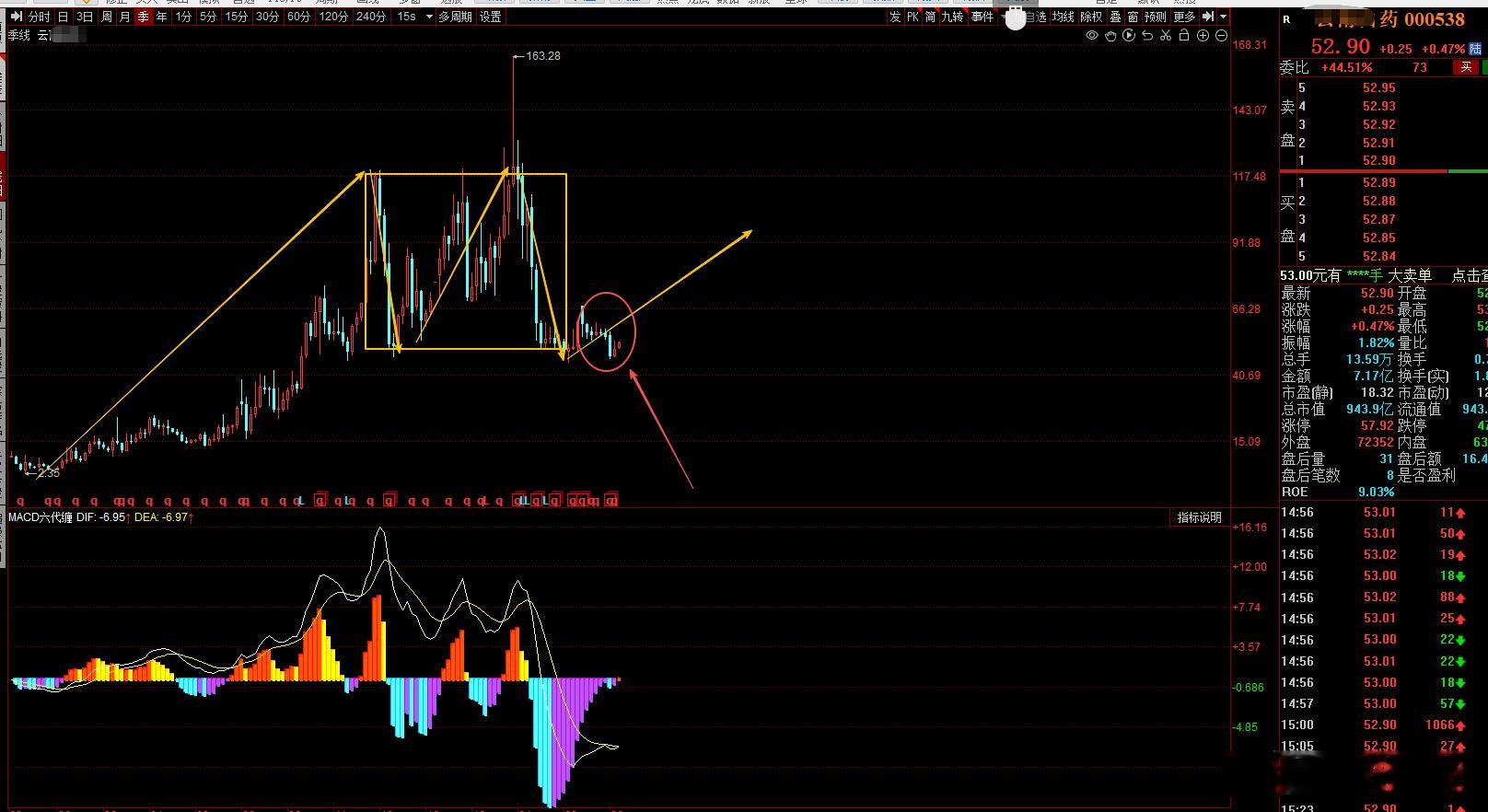The width and height of the screenshot is (1488, 812).
Task: Switch to 分时 intraday view
Action: click(x=40, y=17)
